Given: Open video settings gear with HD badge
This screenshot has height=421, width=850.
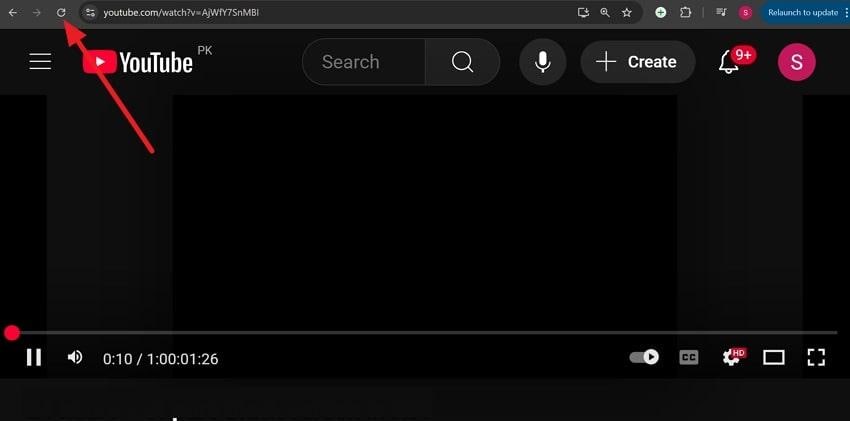Looking at the screenshot, I should coord(732,357).
